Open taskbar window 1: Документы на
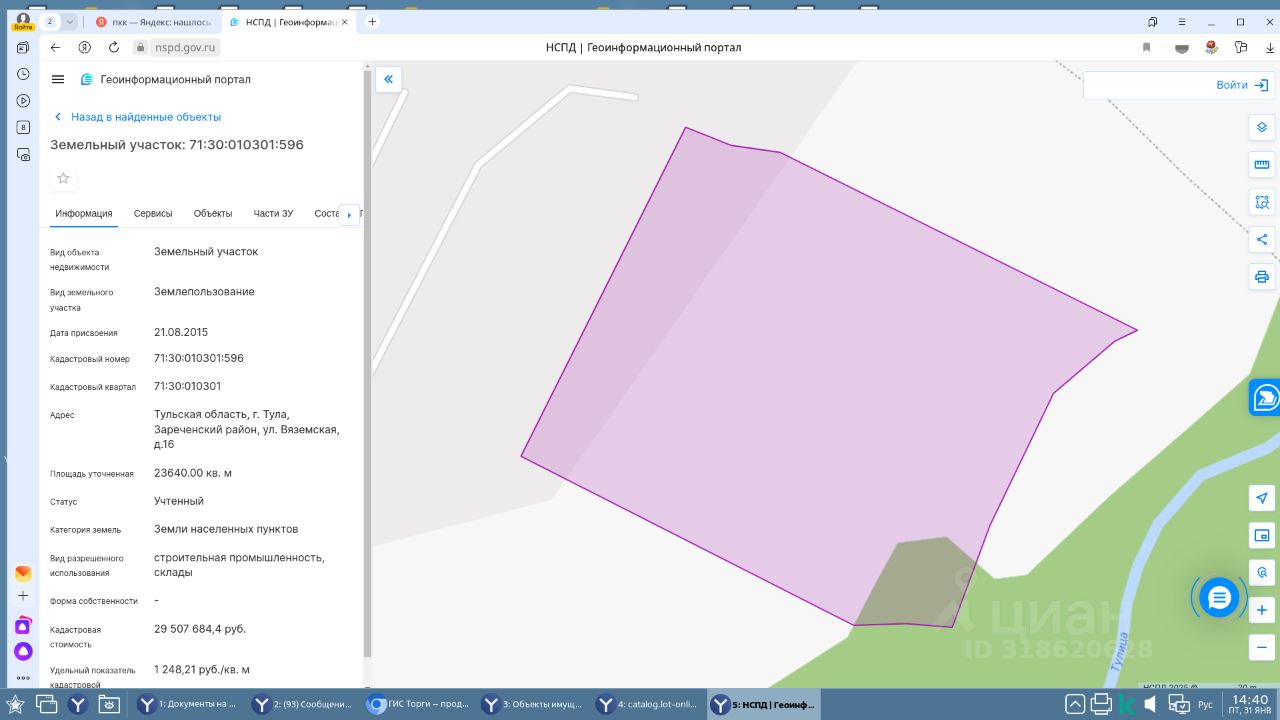 pyautogui.click(x=189, y=704)
